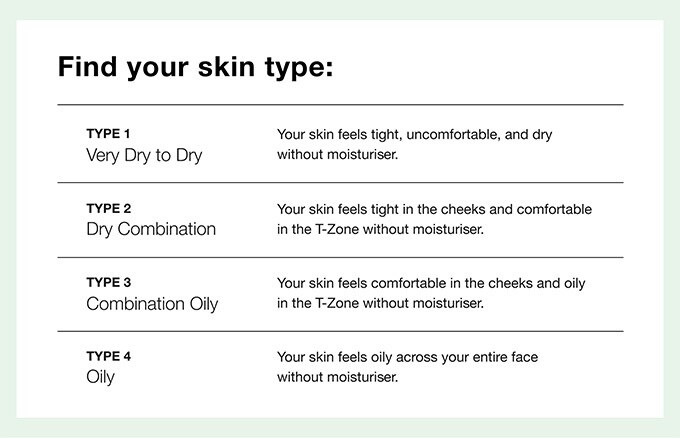
Task: Click Type 2's 'in the T-Zone' line
Action: coord(380,229)
